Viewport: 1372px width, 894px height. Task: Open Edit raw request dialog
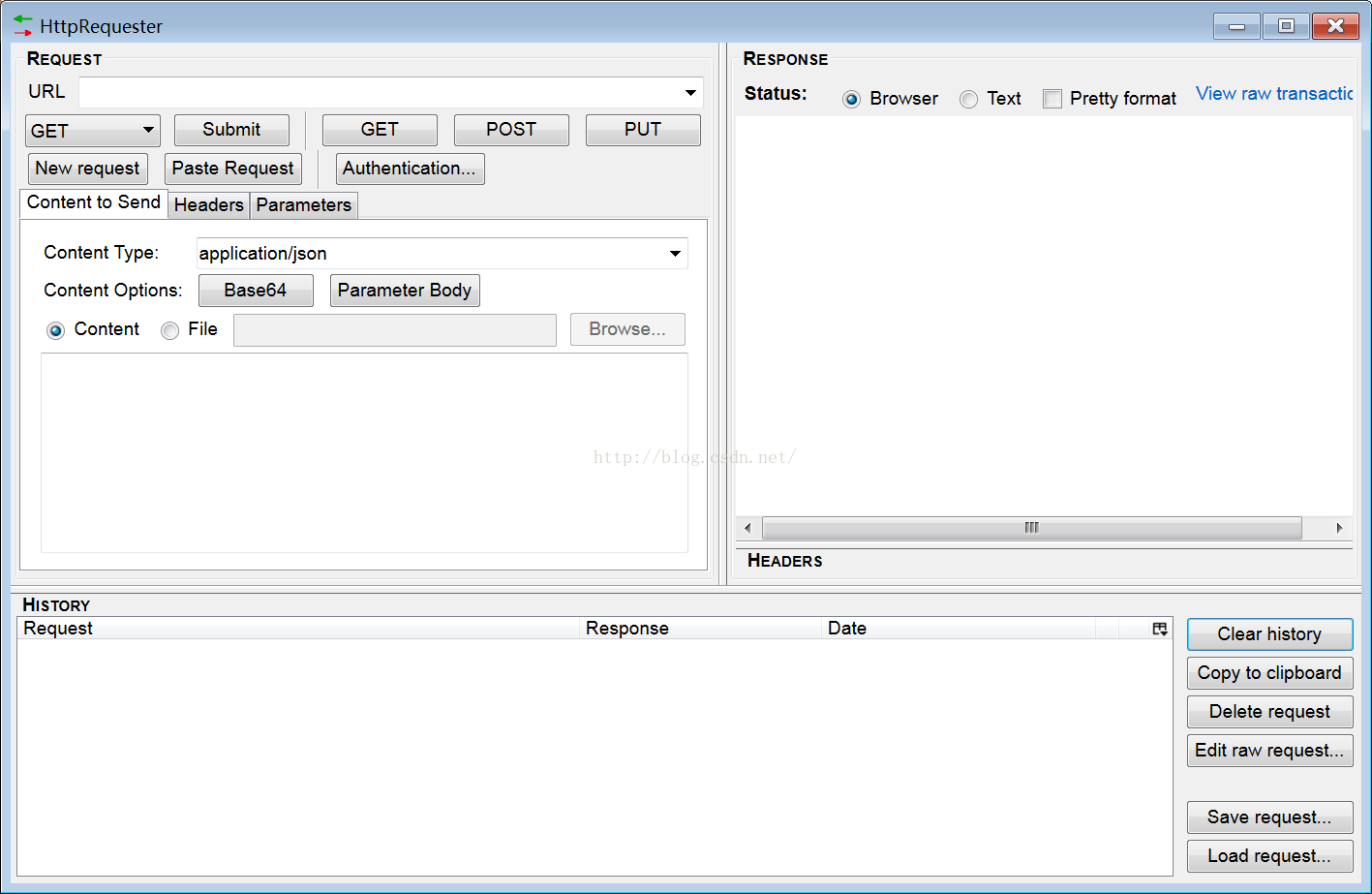[1269, 751]
